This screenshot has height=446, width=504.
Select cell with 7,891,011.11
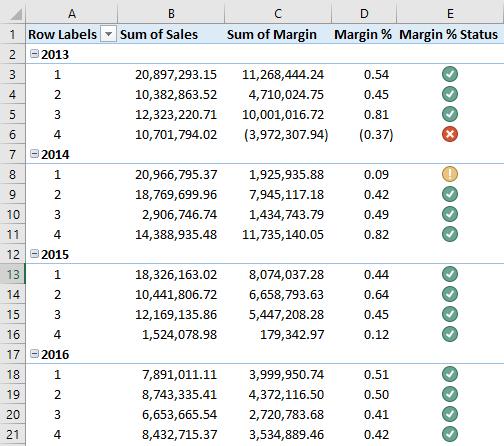pos(171,374)
